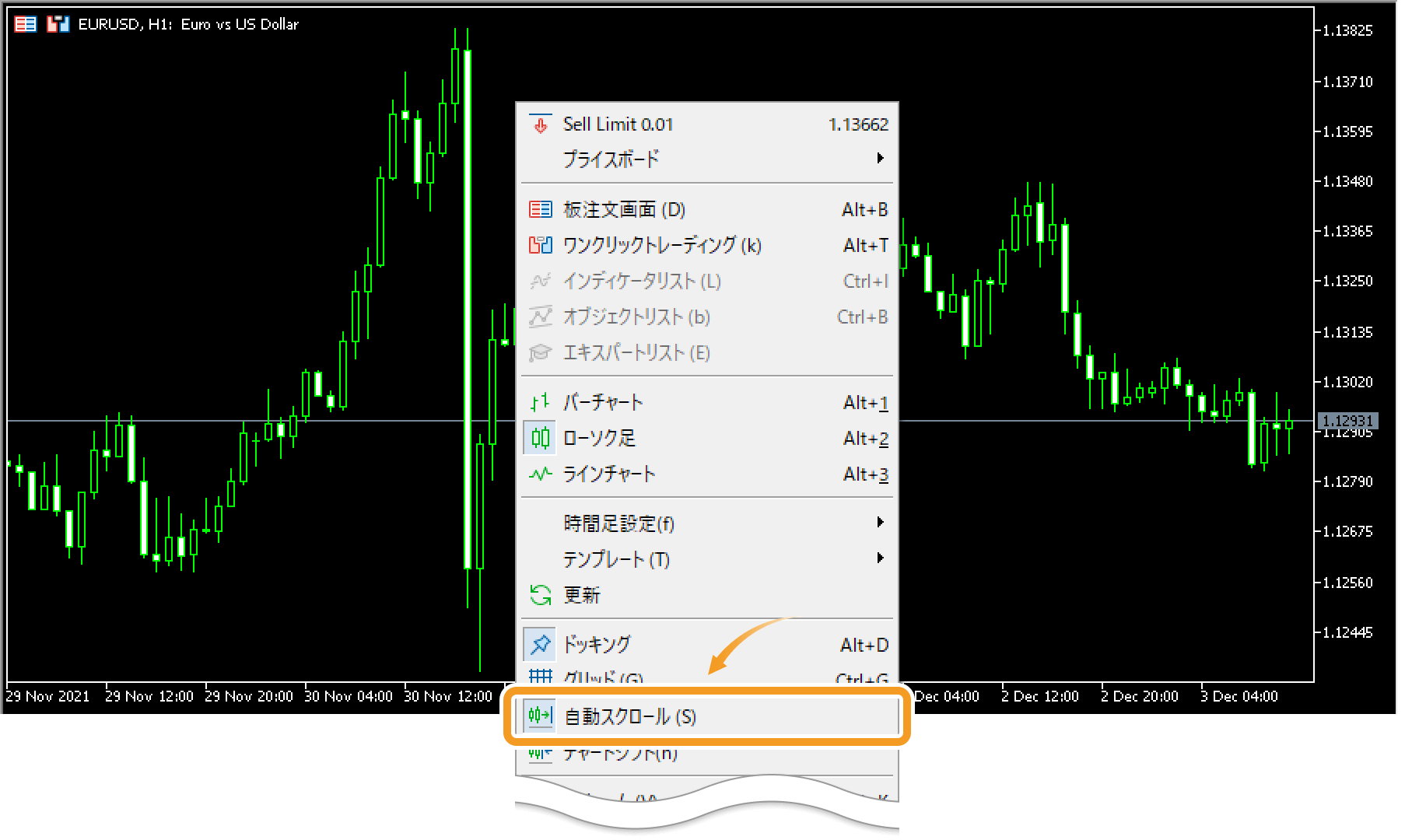1405x840 pixels.
Task: Click the 1.12931 current price label
Action: point(1347,421)
